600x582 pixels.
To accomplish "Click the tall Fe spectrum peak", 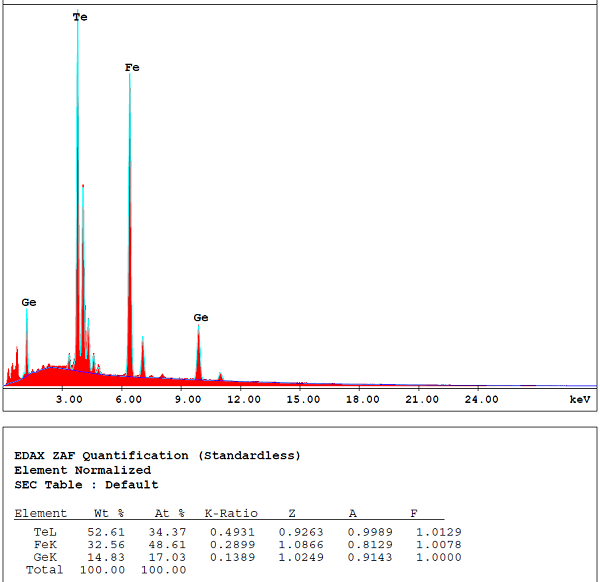I will (x=130, y=224).
